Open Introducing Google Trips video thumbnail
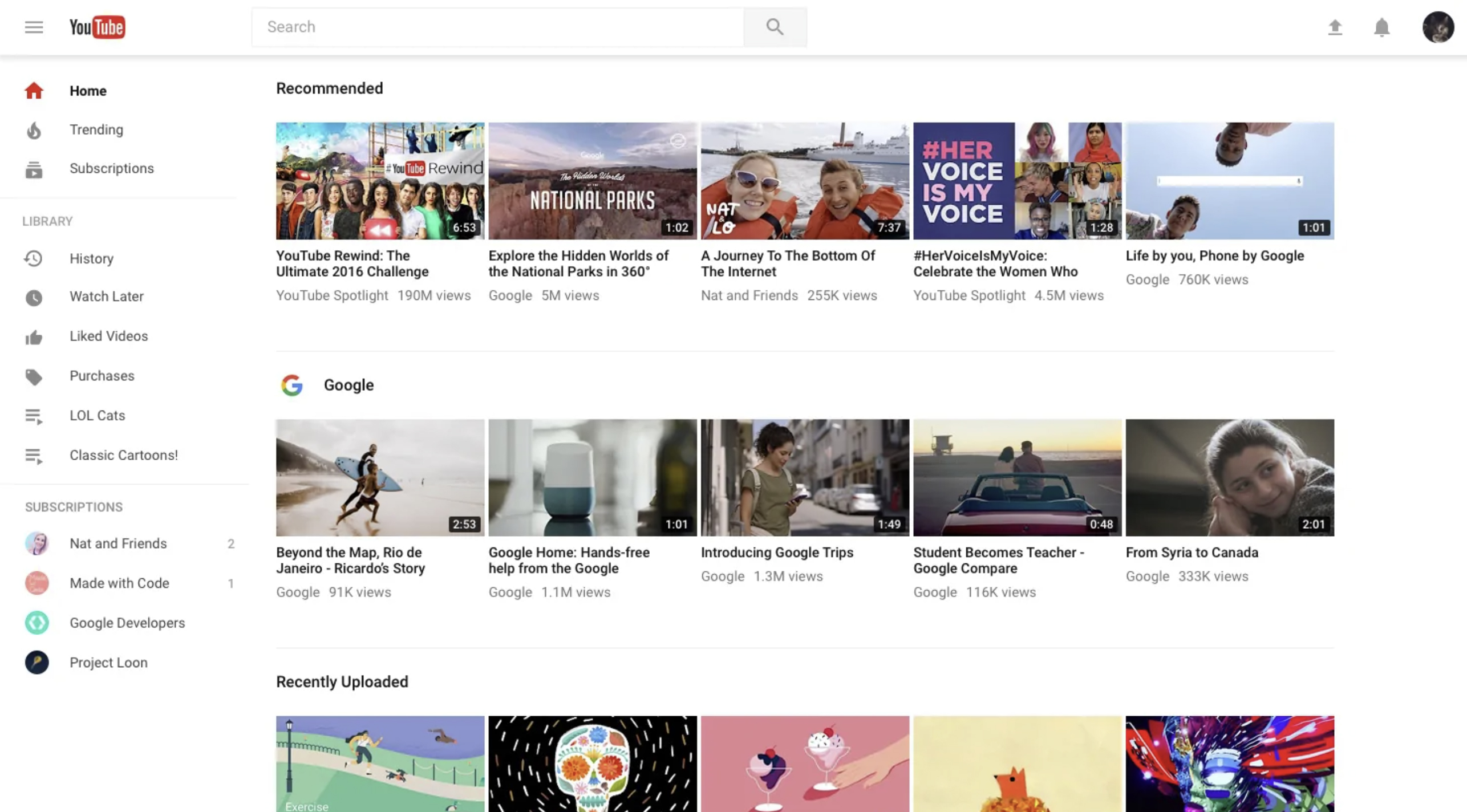 click(804, 477)
